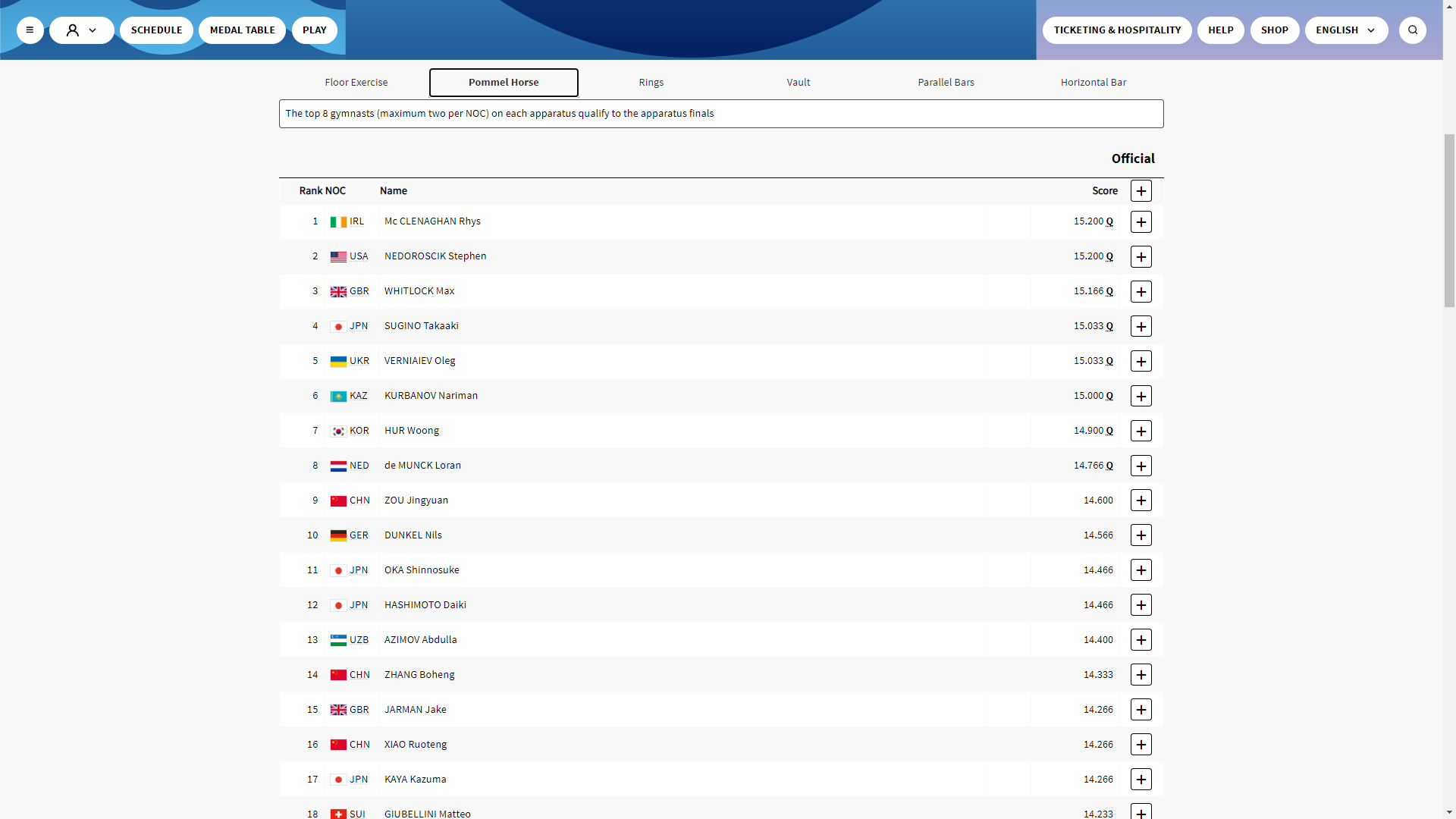Click the search magnifier icon
Viewport: 1456px width, 819px height.
pyautogui.click(x=1412, y=30)
